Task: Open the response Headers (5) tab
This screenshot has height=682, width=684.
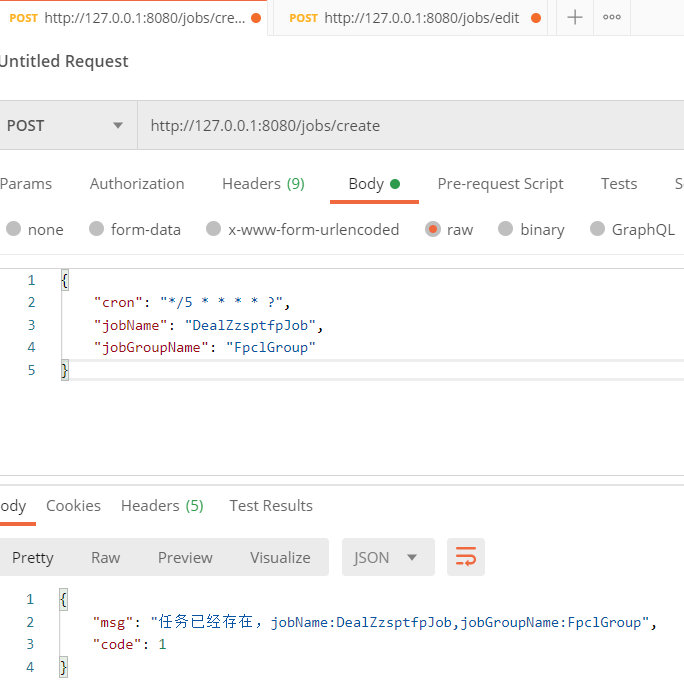Action: (162, 506)
